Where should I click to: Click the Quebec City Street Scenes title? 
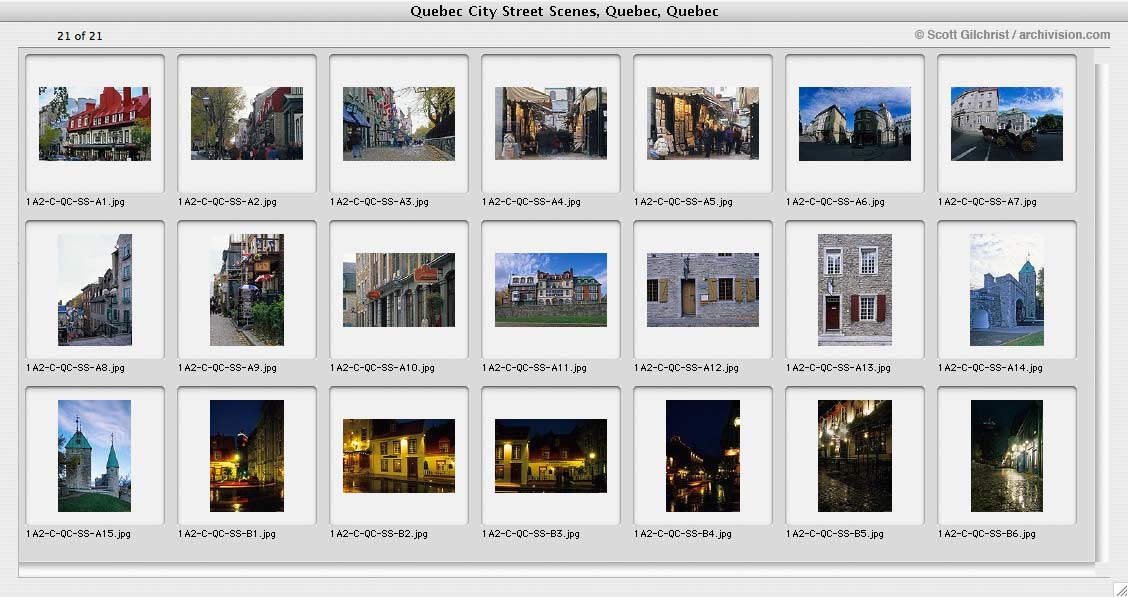[564, 11]
